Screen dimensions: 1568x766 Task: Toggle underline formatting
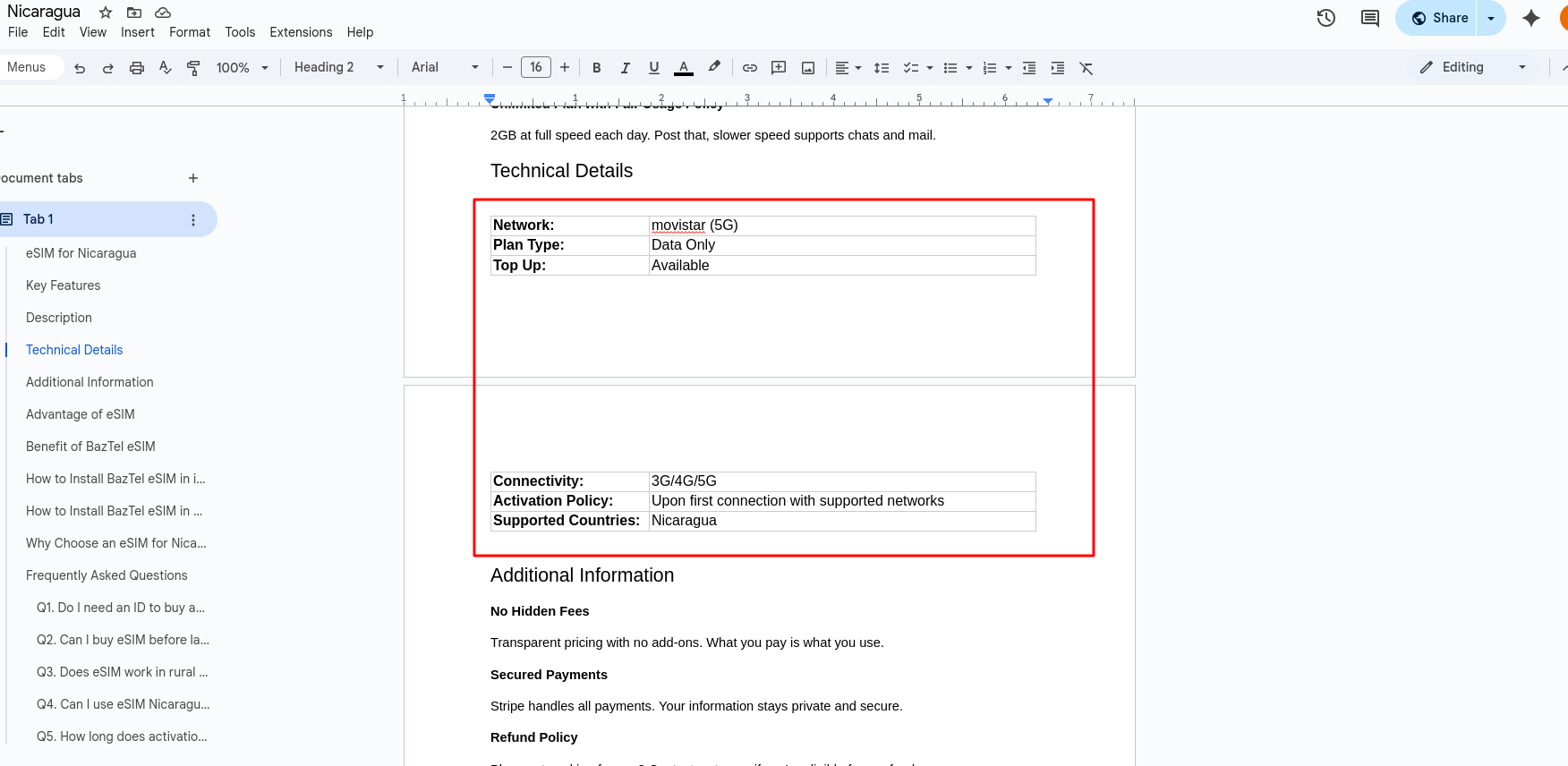pos(654,68)
